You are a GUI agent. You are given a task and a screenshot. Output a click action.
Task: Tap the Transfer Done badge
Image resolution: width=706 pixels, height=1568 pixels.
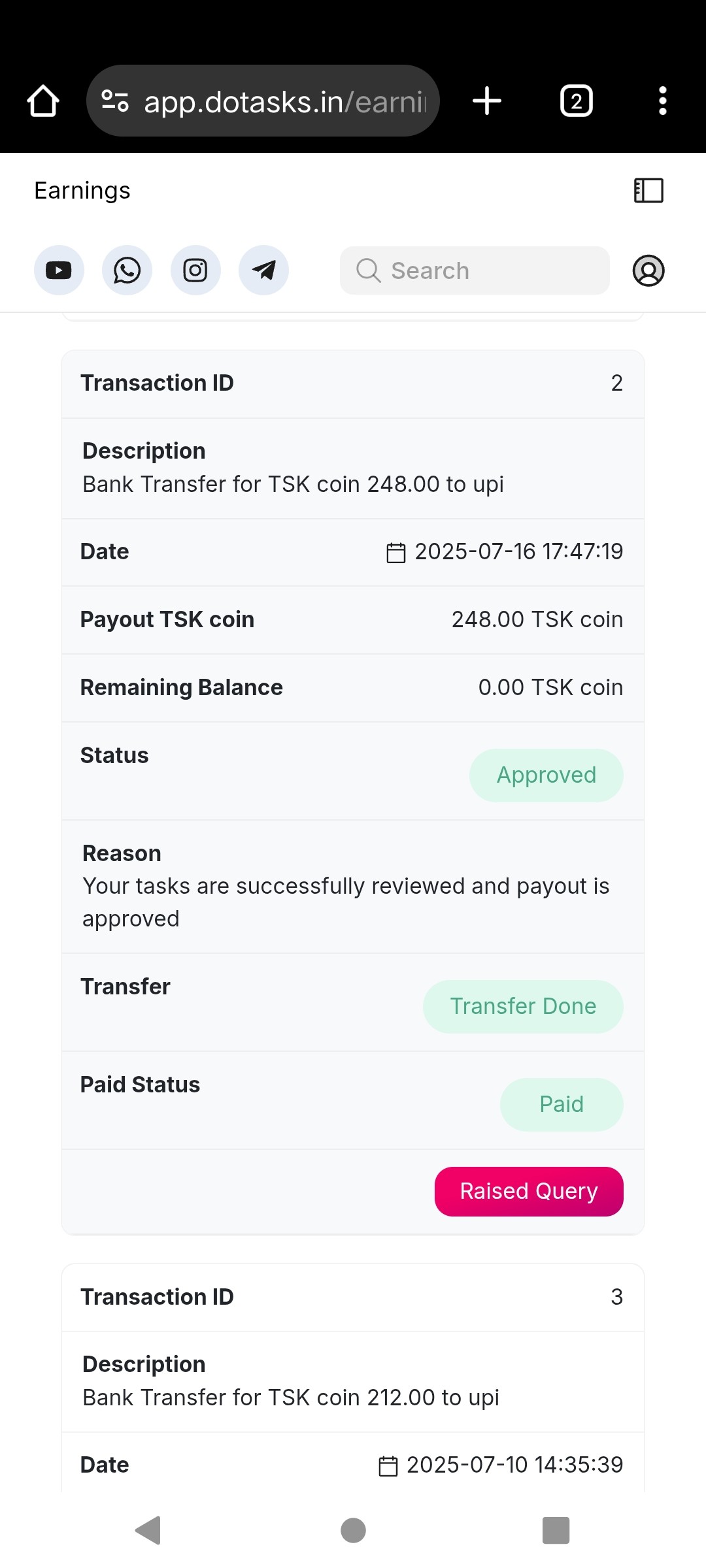pyautogui.click(x=523, y=1007)
